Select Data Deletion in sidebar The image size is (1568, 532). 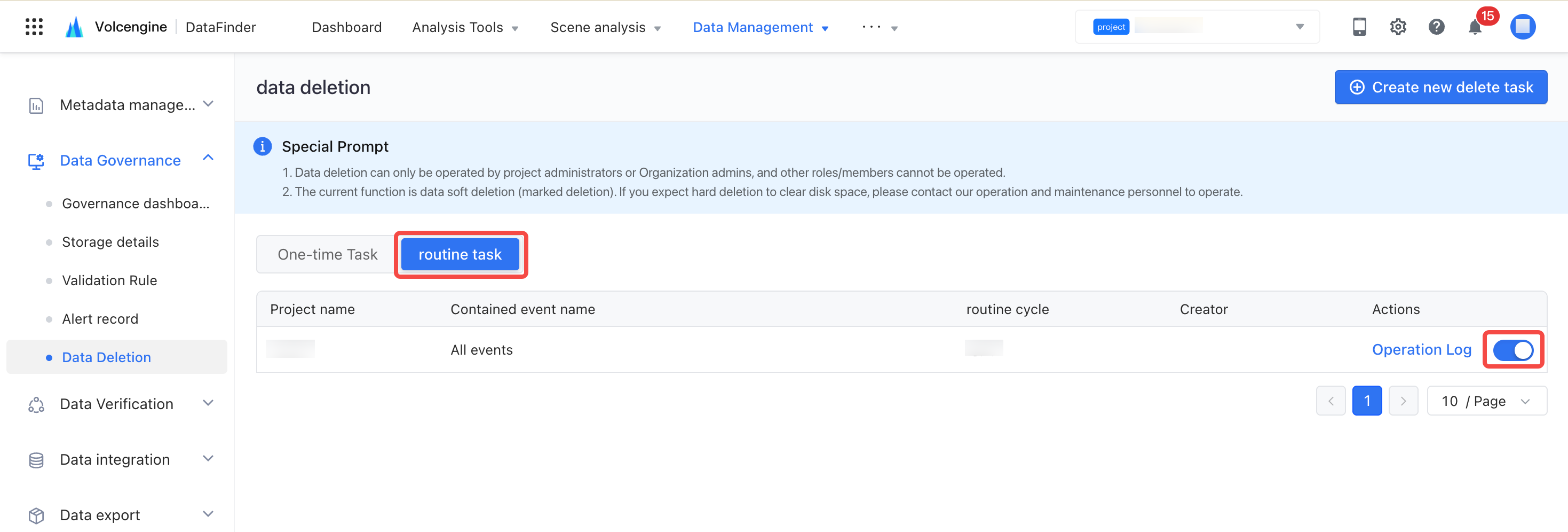click(x=116, y=357)
